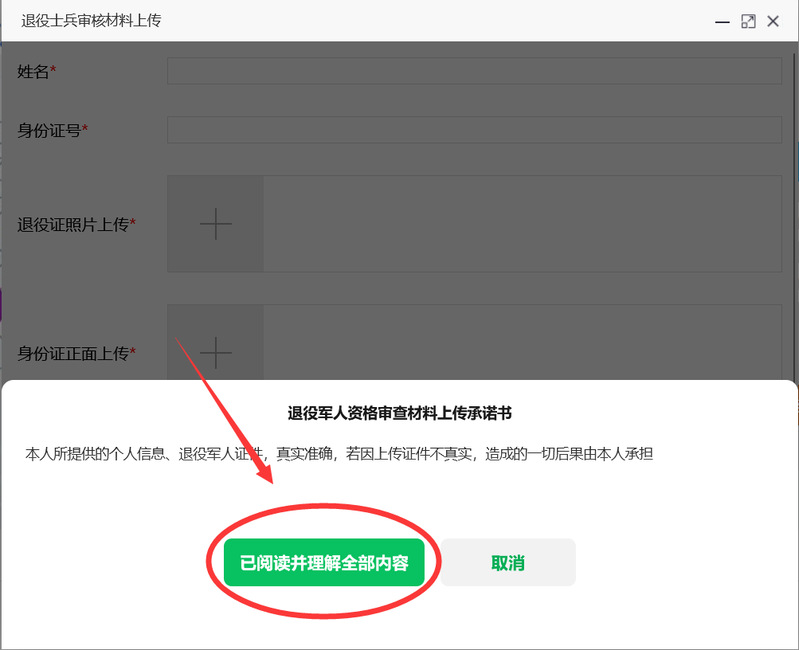Maximize the 退役士兵审核材料上传 window

748,21
